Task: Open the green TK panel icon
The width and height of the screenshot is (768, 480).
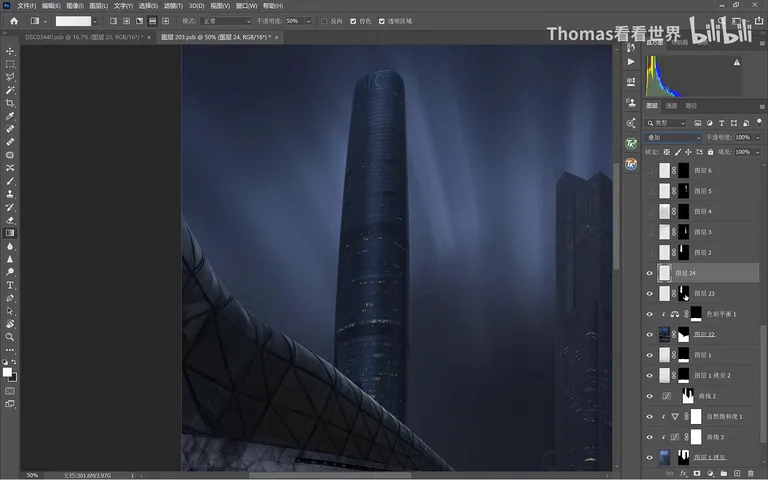Action: (631, 144)
